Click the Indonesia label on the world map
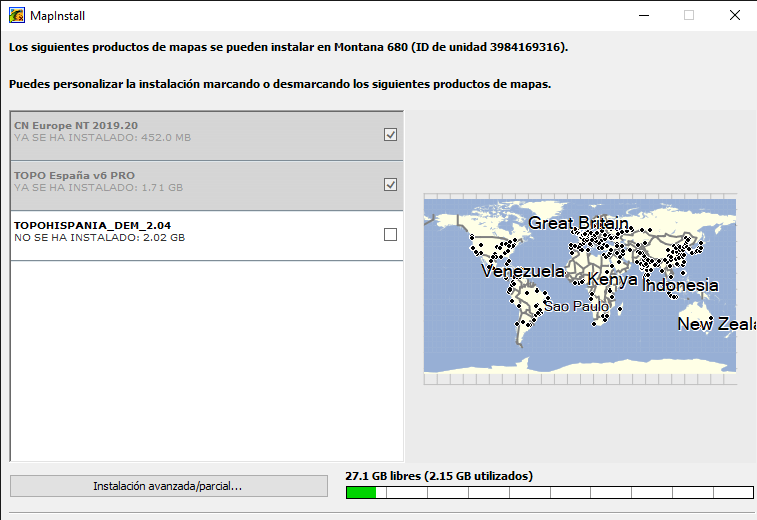This screenshot has width=757, height=520. click(x=680, y=285)
